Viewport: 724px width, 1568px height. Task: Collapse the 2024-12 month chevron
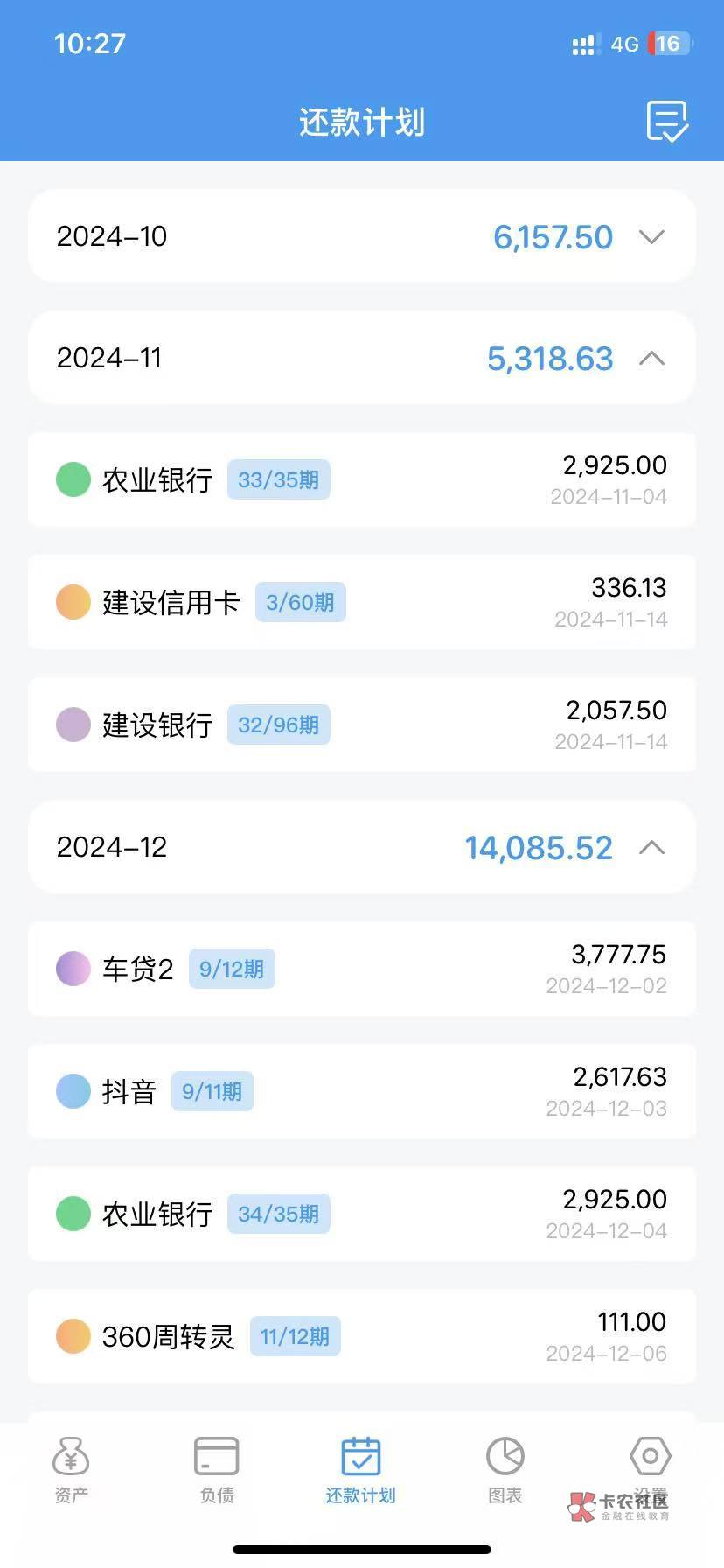tap(652, 847)
